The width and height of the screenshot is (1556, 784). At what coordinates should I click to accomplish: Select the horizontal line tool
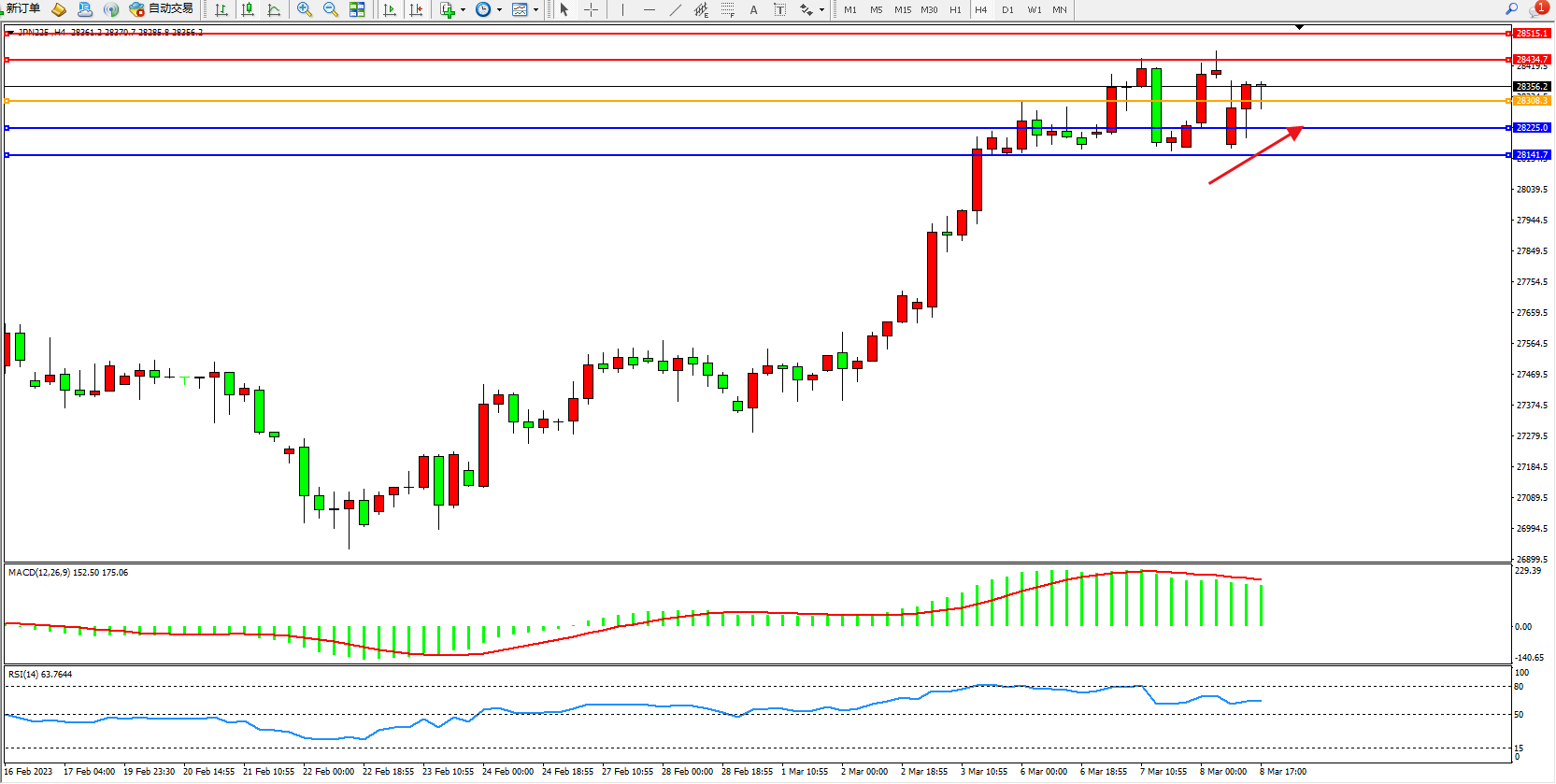pos(650,9)
